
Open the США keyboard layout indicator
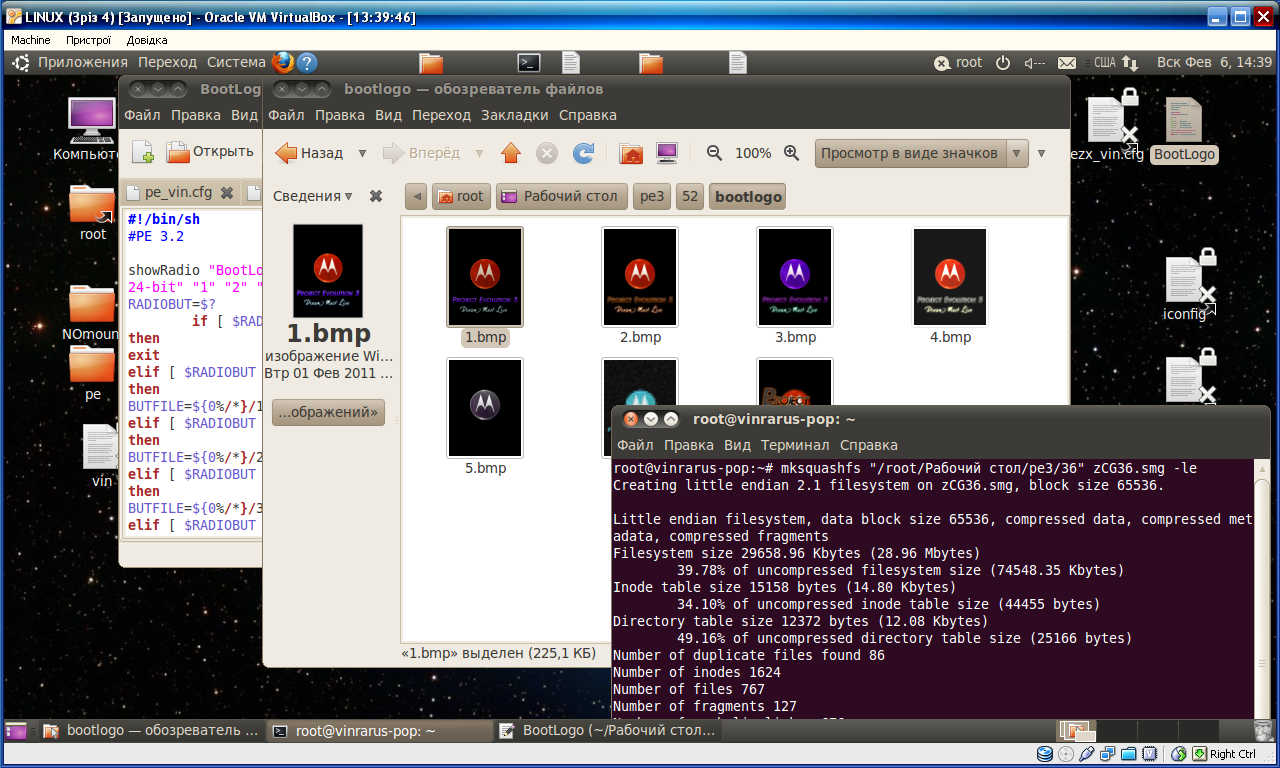[1104, 62]
